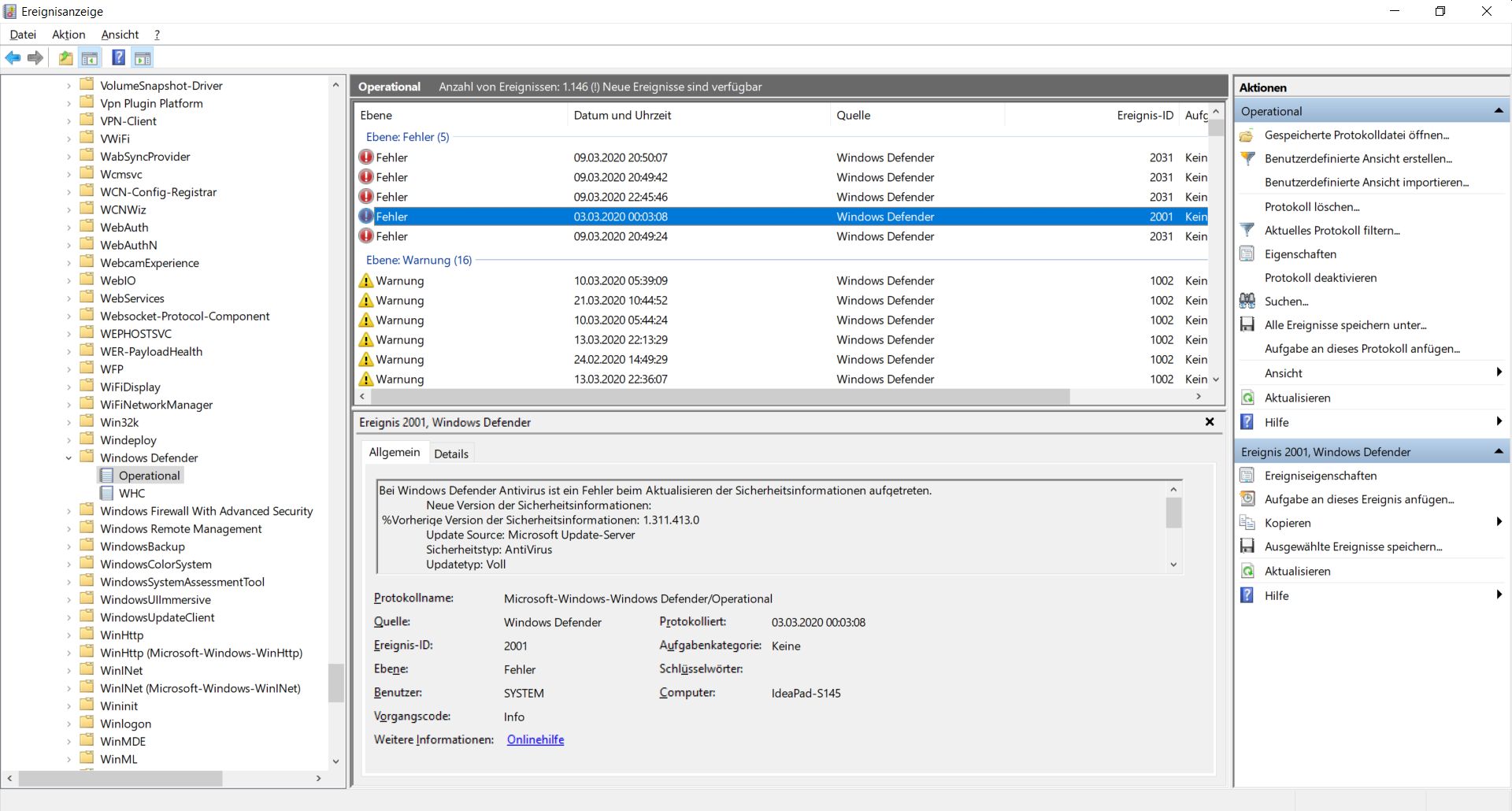1512x811 pixels.
Task: Open the Ansicht submenu arrow in Actions
Action: [x=1499, y=372]
